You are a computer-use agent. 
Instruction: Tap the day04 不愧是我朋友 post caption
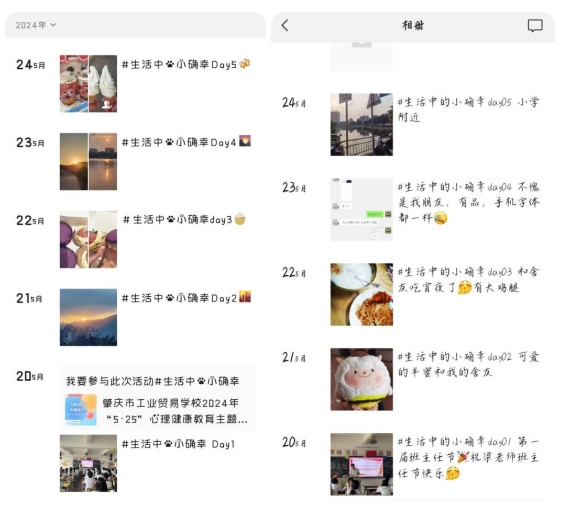[x=468, y=202]
